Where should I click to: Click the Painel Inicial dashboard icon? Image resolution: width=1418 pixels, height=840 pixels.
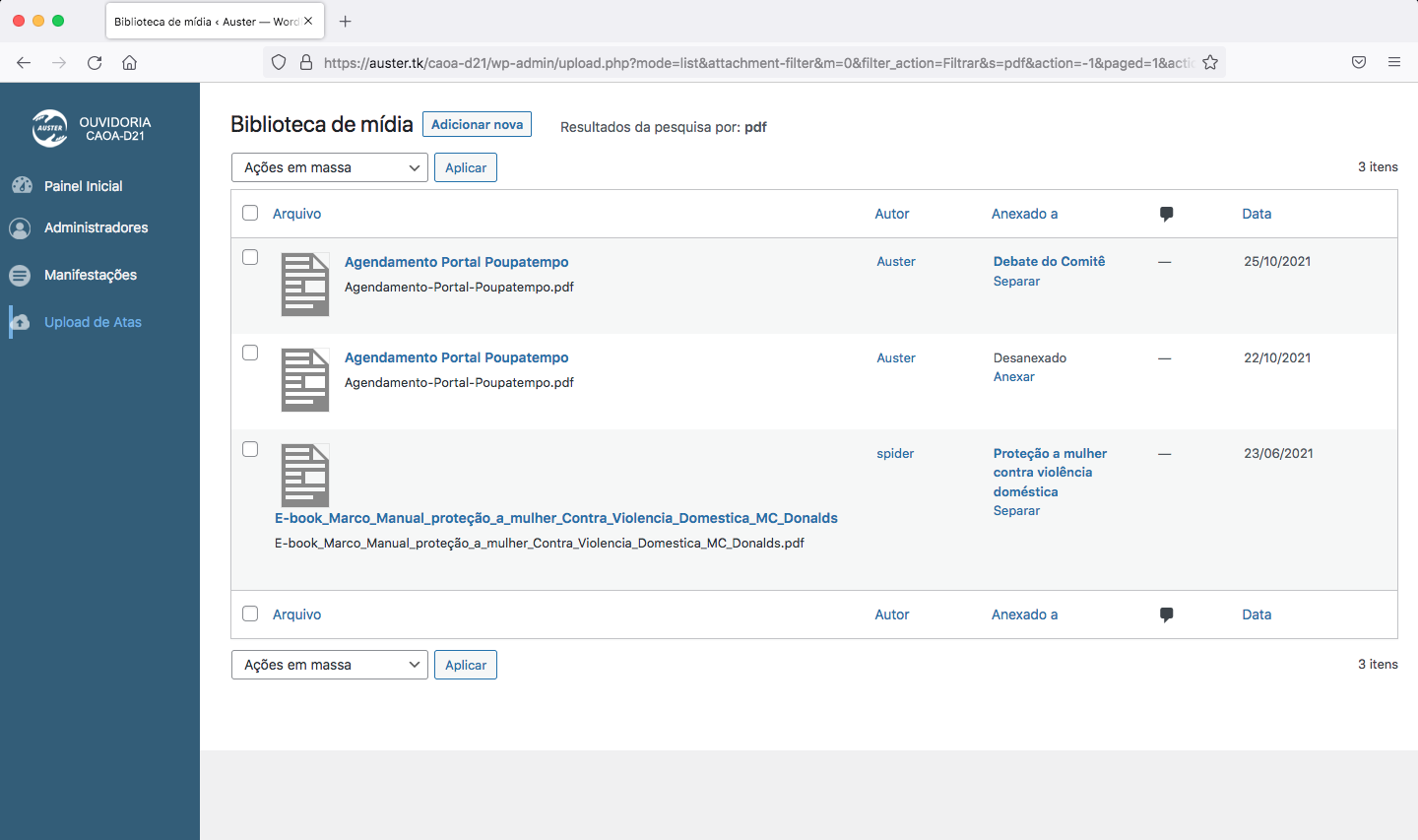coord(22,185)
